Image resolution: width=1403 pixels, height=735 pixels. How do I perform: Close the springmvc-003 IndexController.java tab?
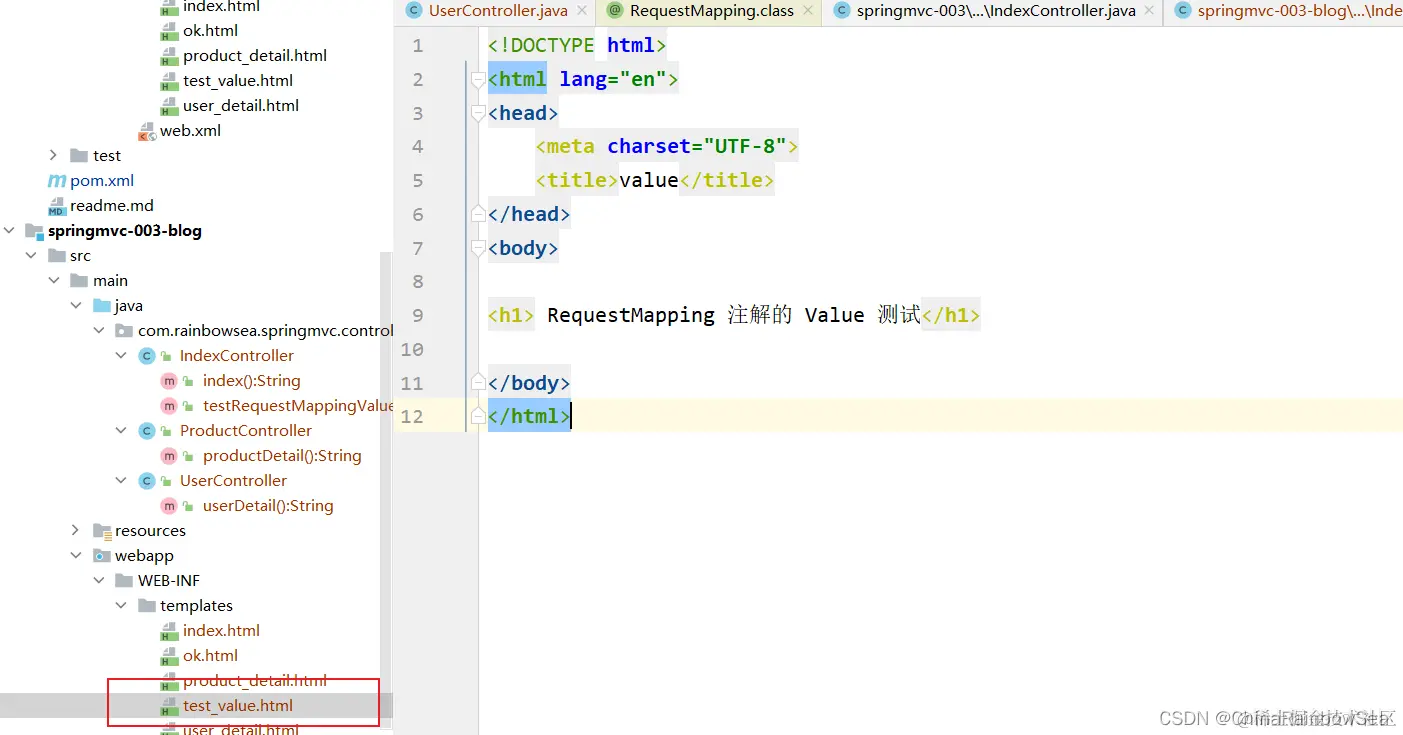1150,11
